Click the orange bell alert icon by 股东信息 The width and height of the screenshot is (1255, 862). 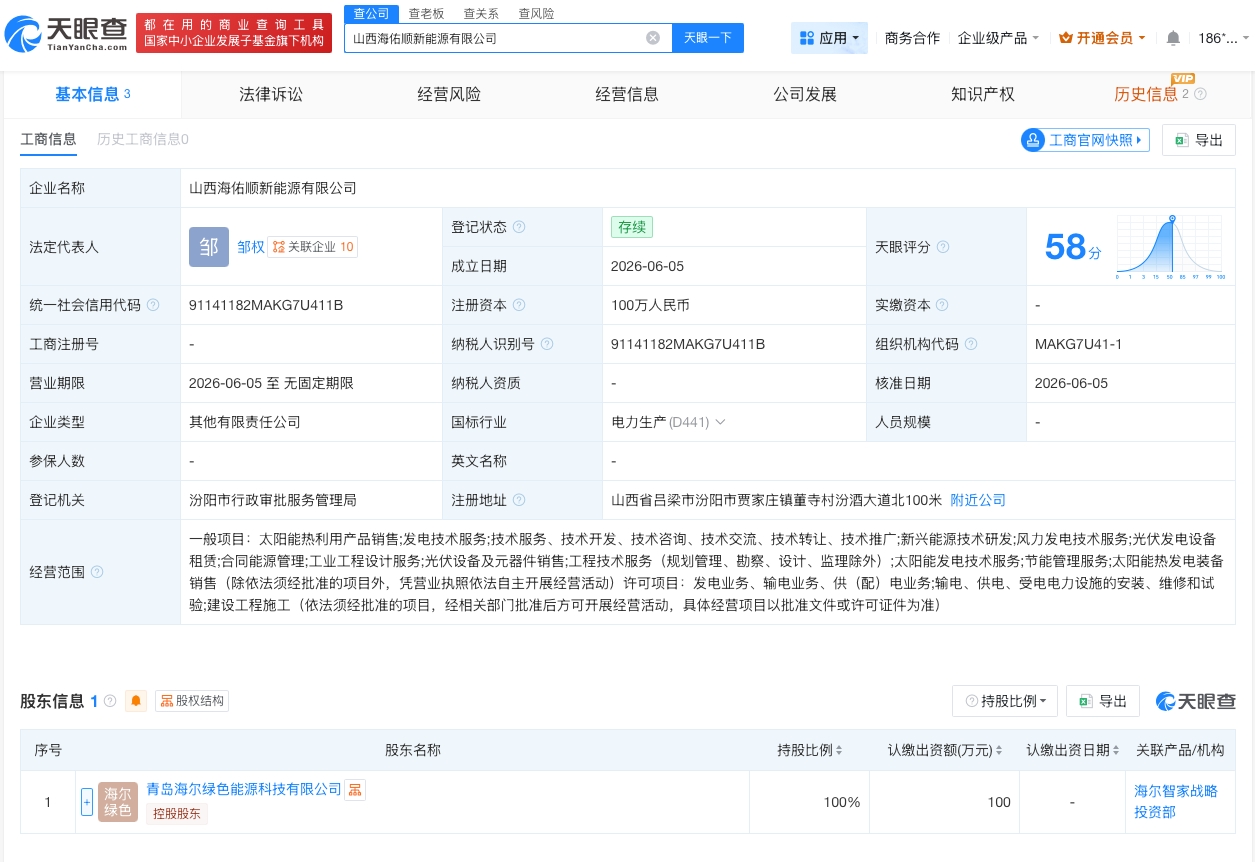pos(136,701)
